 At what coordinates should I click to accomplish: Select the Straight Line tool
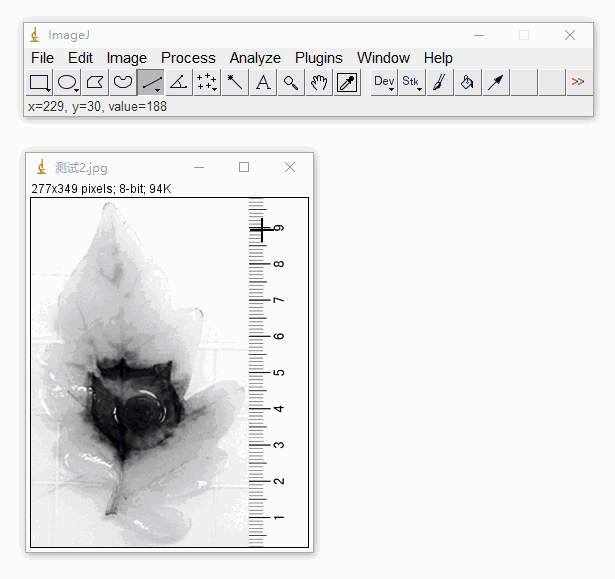[x=151, y=82]
